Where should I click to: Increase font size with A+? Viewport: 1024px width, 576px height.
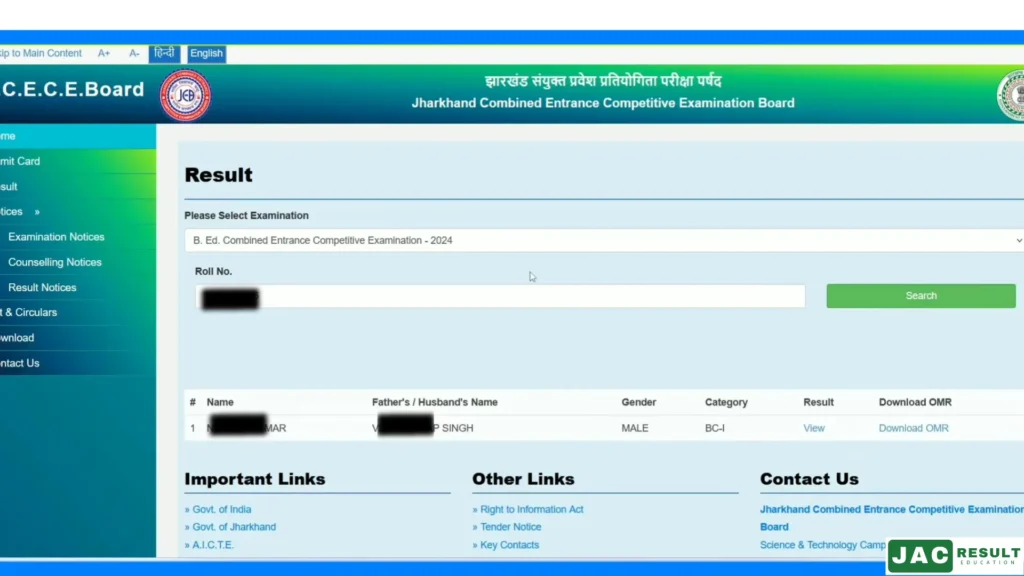pyautogui.click(x=104, y=54)
